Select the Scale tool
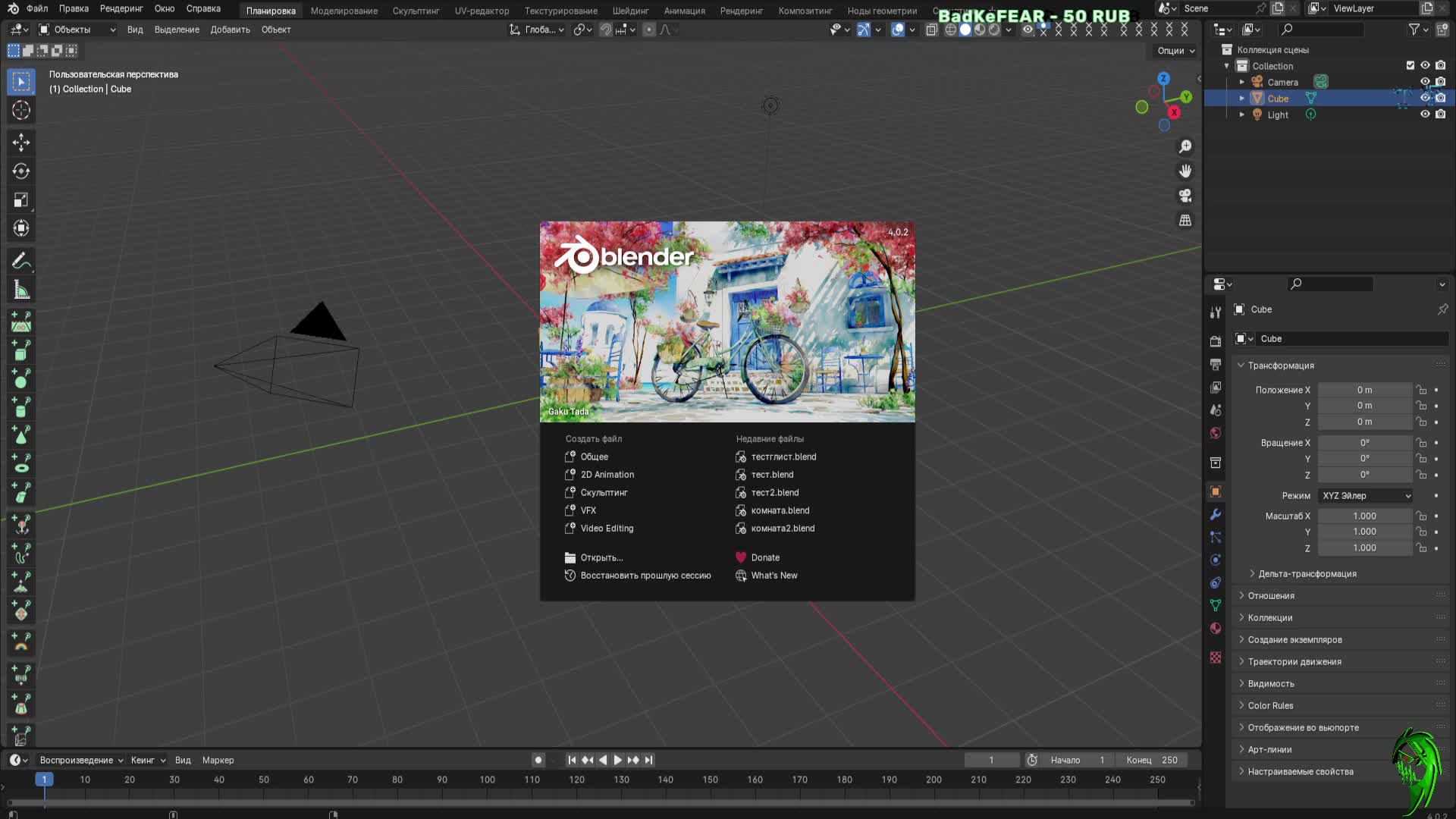The image size is (1456, 819). 21,200
